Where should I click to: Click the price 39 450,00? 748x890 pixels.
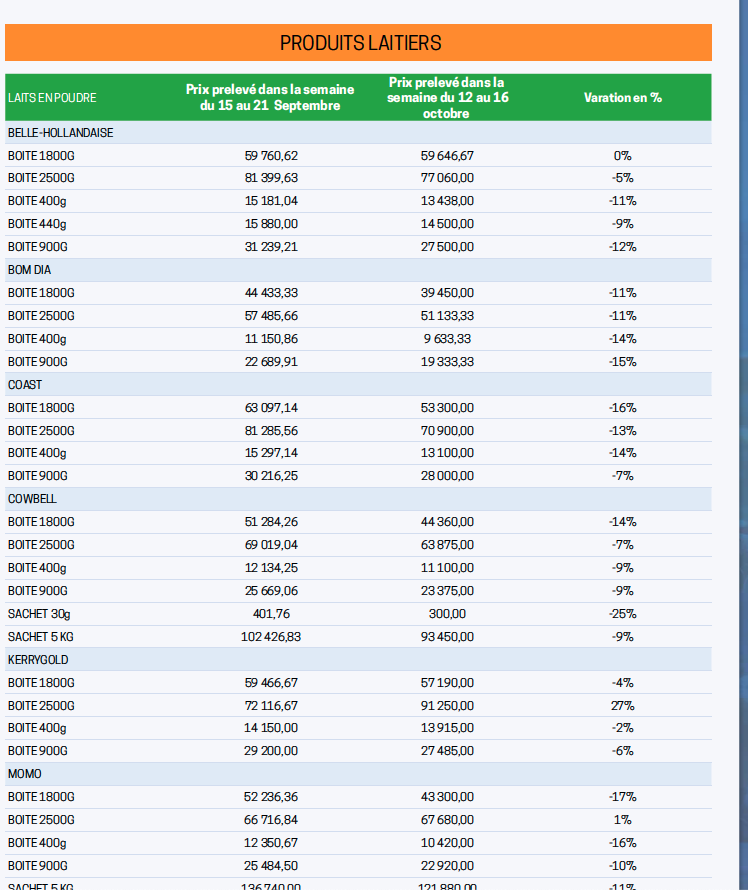pyautogui.click(x=447, y=293)
